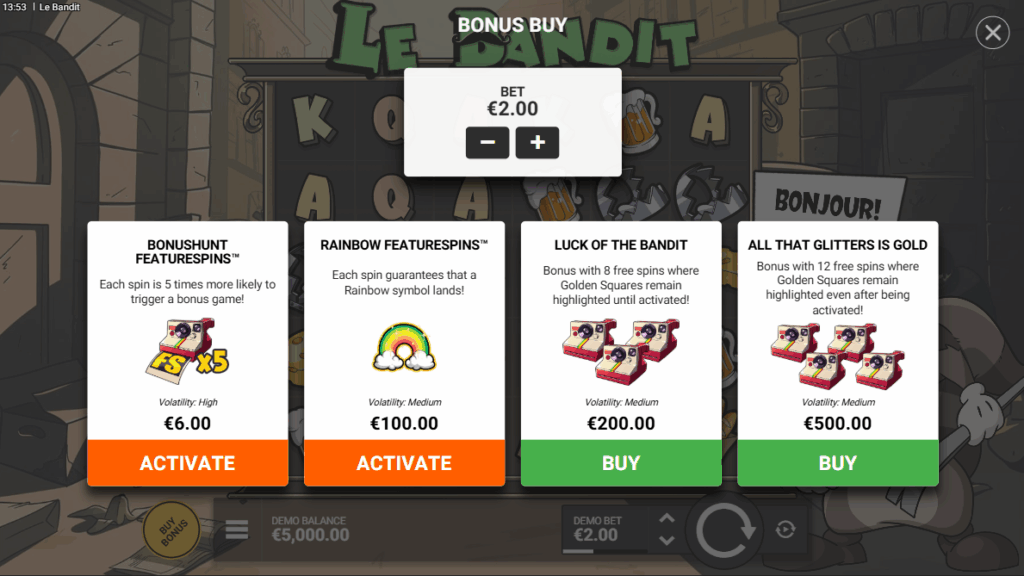Activate Bonushunt FeatureSpins for €6.00
This screenshot has height=576, width=1024.
click(x=187, y=462)
